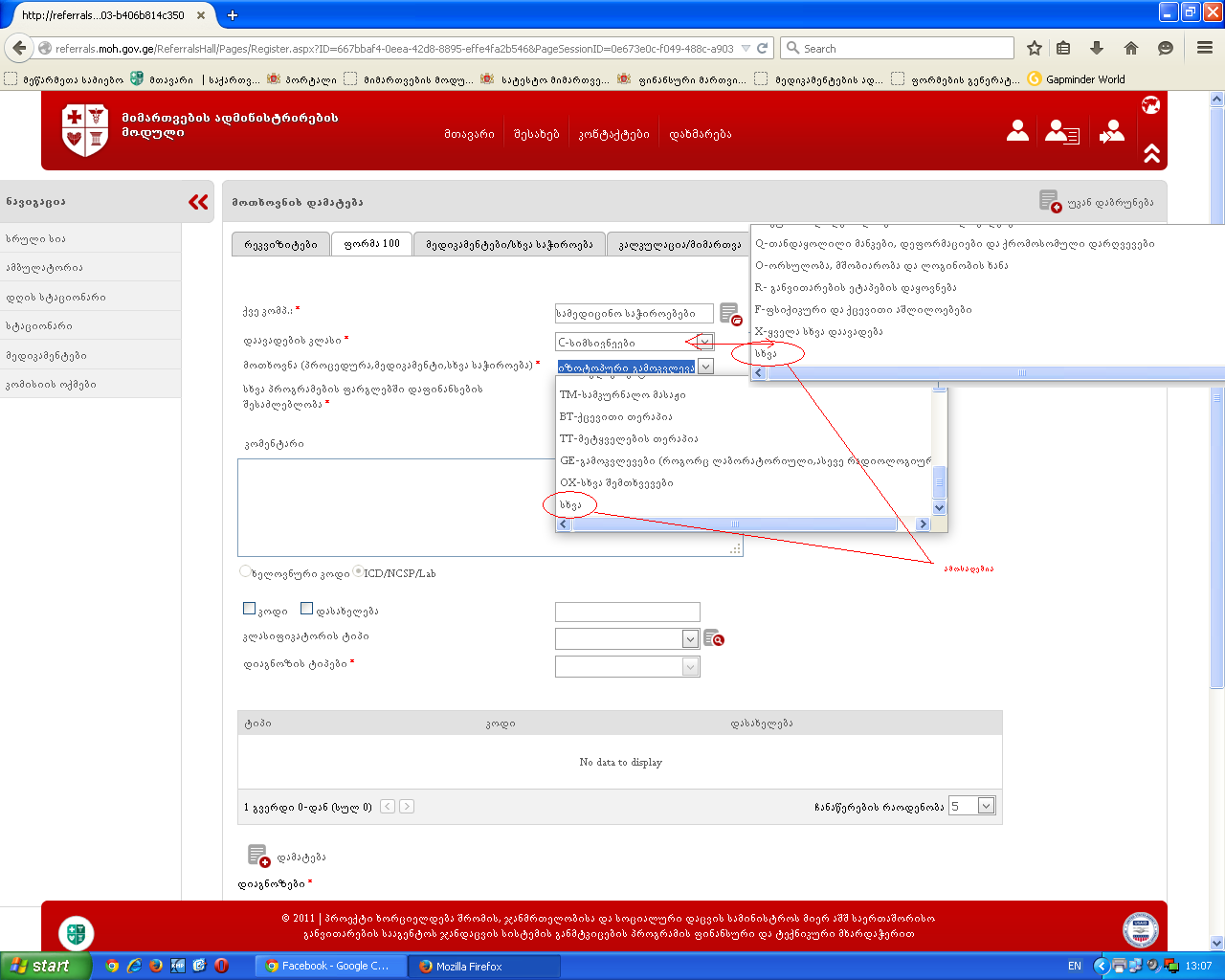Click the დამატება add-record icon
1225x980 pixels.
click(258, 856)
